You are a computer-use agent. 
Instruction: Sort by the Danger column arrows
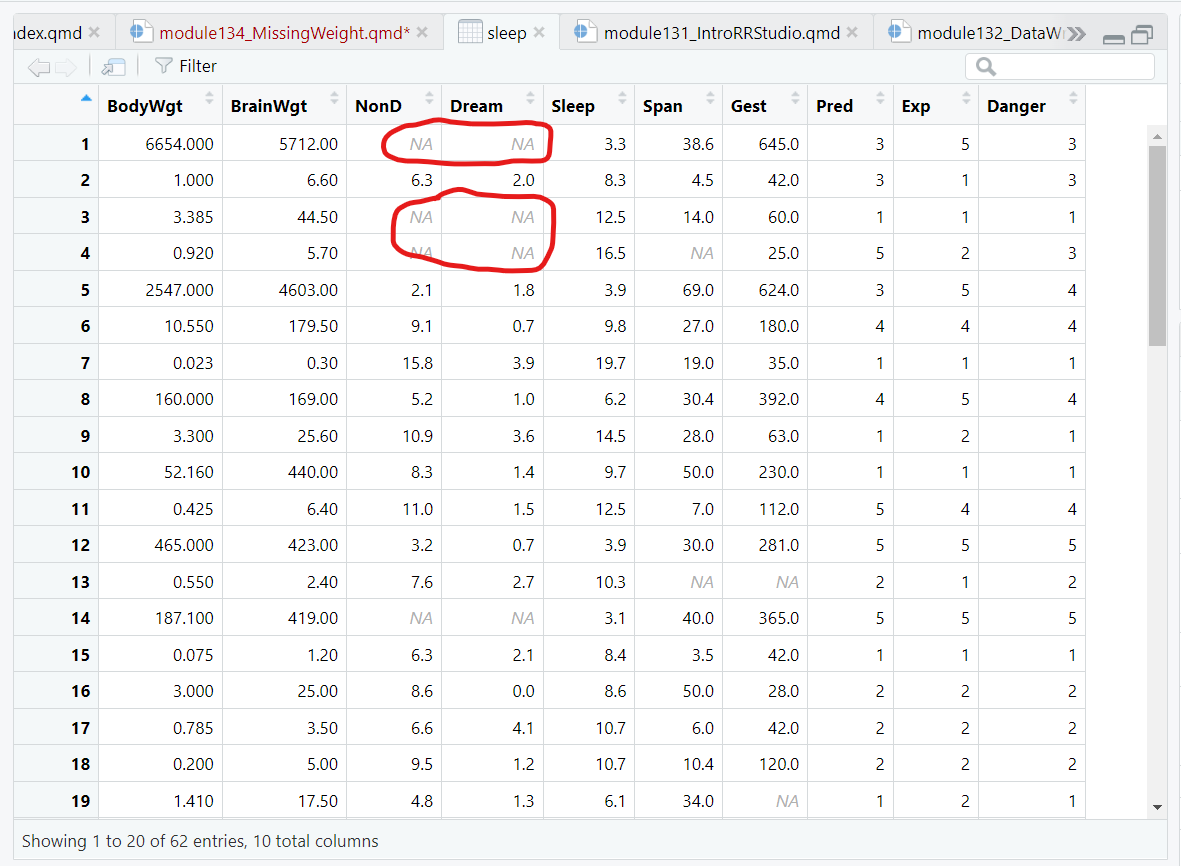1073,98
